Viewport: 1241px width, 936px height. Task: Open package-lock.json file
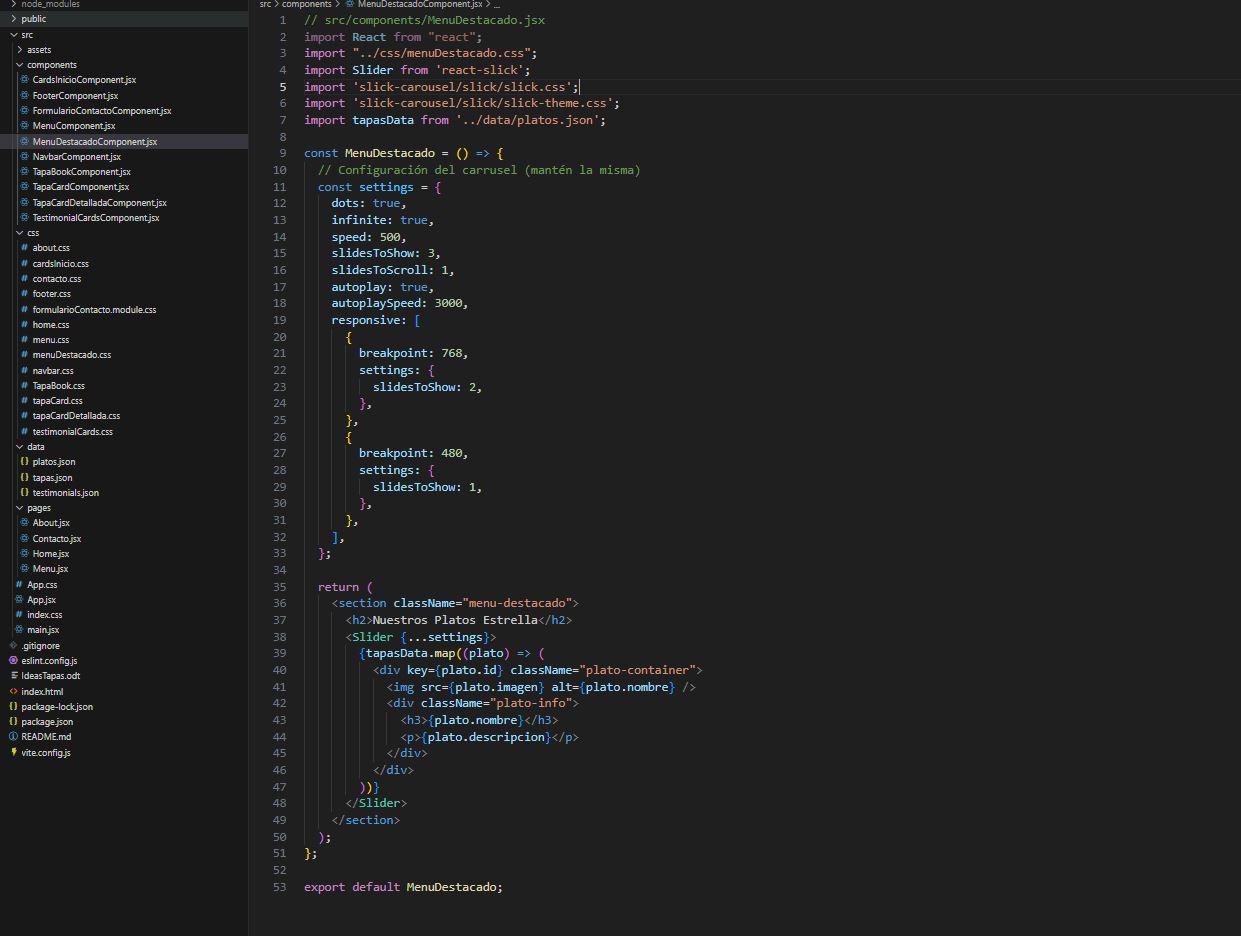[x=57, y=707]
